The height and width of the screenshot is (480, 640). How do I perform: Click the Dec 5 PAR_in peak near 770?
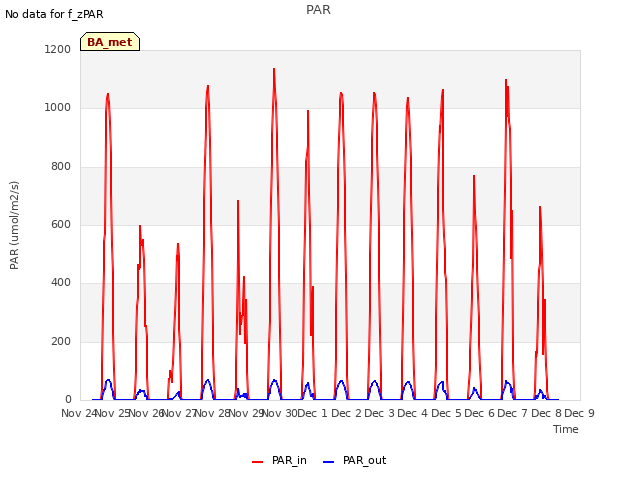point(474,176)
